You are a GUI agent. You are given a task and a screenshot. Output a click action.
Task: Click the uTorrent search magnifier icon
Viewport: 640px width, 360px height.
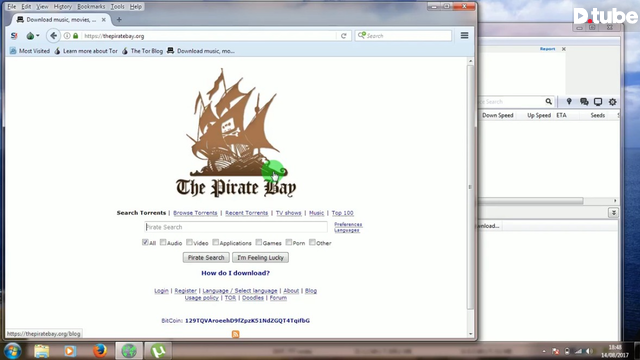(549, 102)
